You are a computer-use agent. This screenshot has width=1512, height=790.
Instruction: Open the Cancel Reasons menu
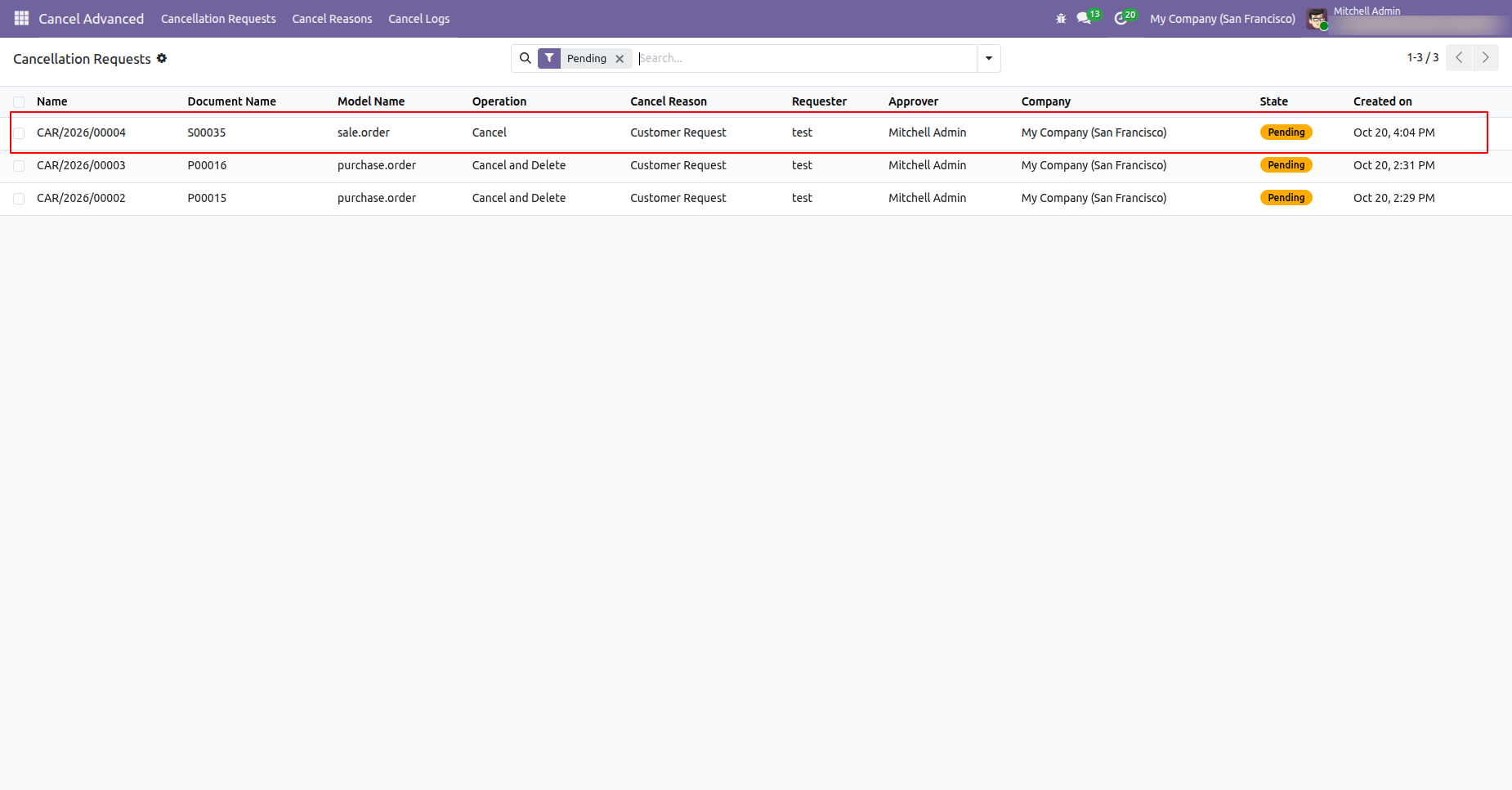(332, 19)
